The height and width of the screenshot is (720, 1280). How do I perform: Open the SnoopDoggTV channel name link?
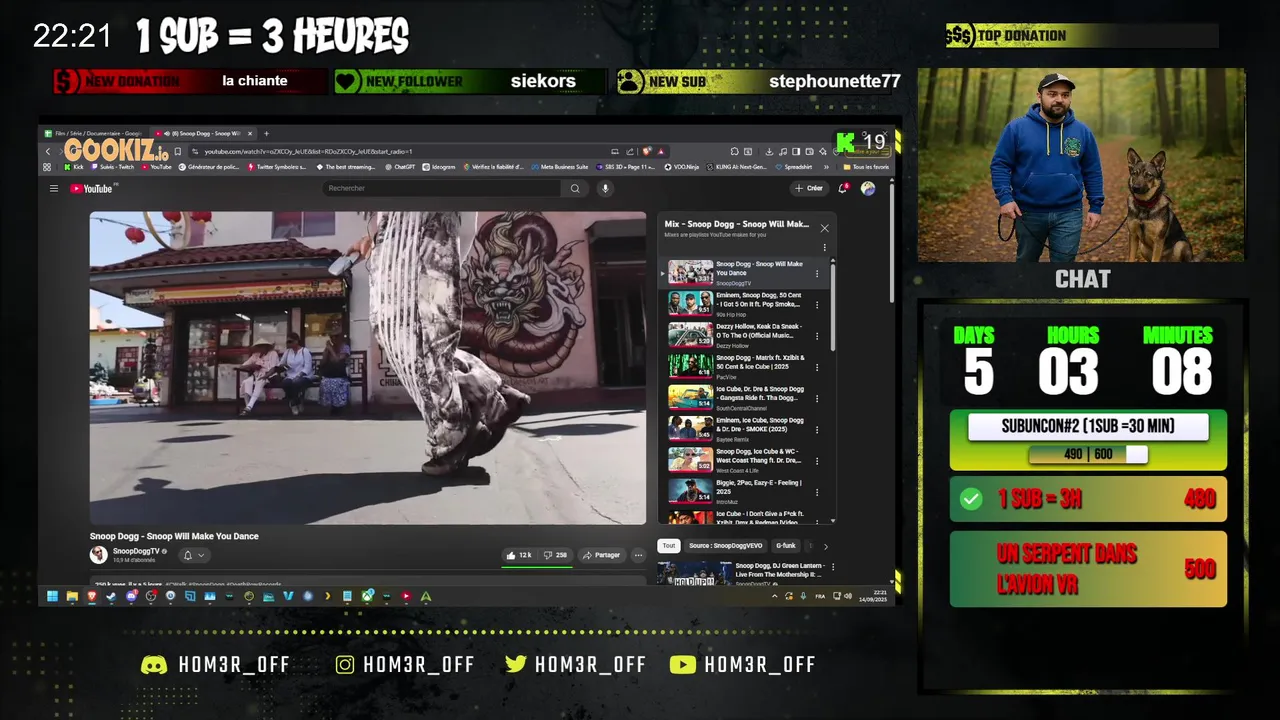(136, 551)
